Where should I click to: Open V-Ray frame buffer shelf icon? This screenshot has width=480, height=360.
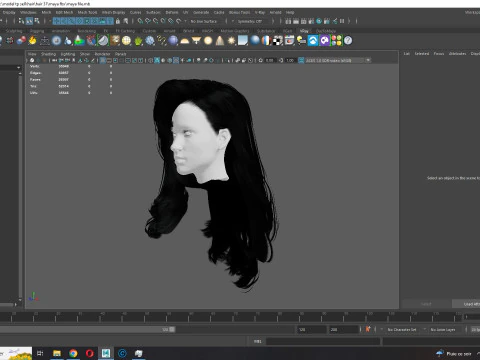pos(289,41)
